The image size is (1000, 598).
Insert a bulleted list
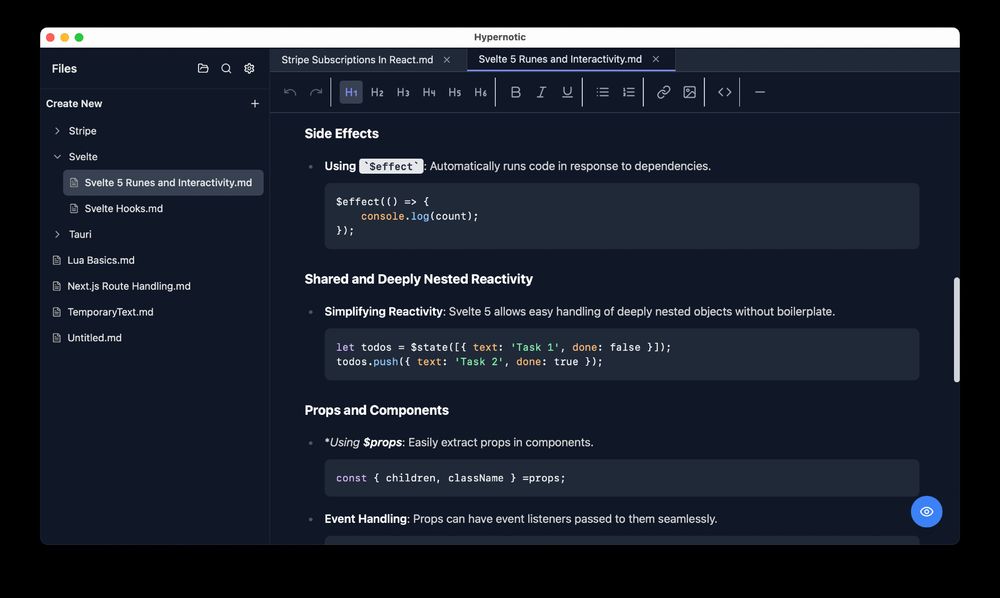tap(603, 92)
